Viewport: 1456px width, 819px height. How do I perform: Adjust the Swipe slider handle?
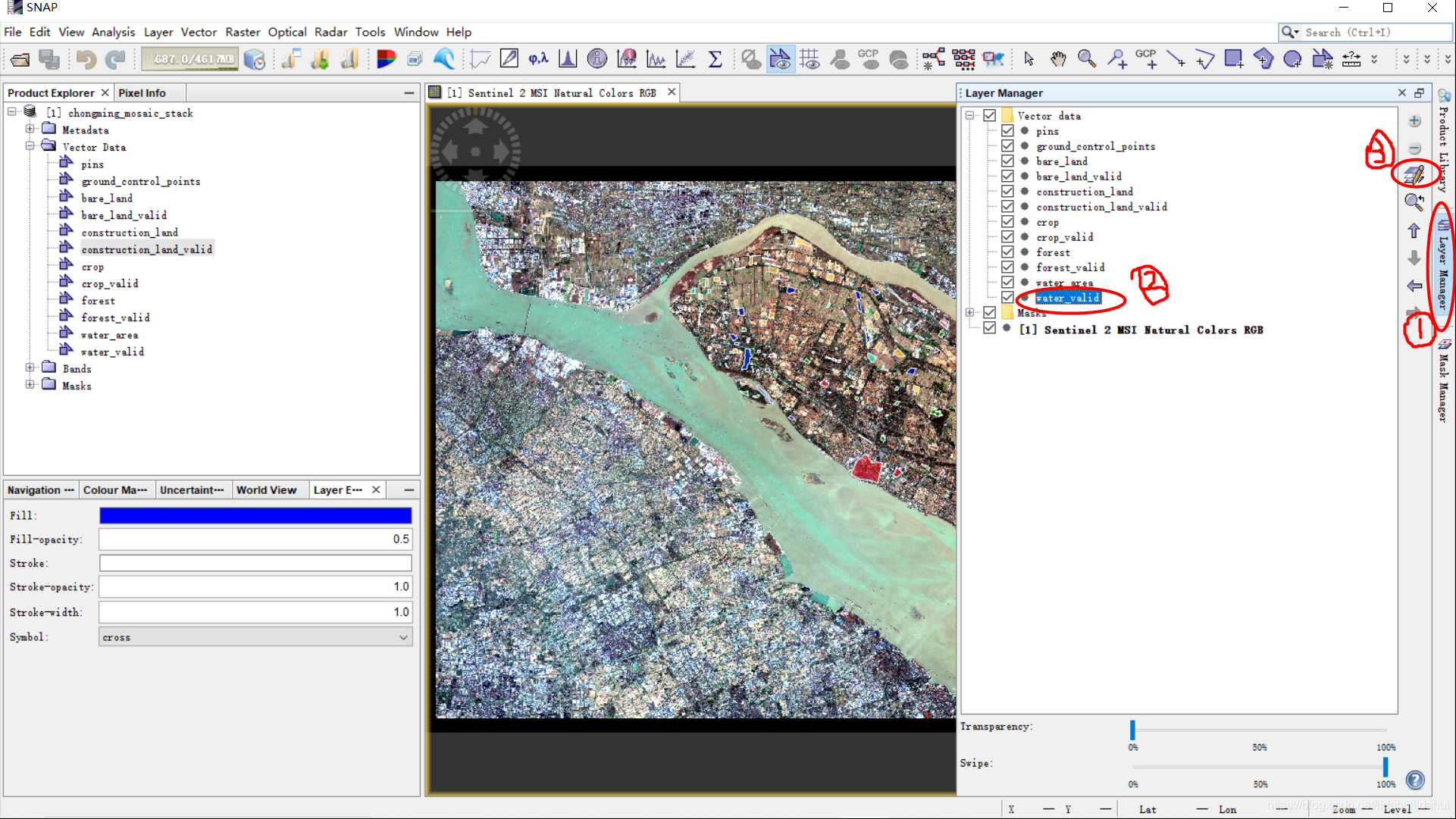point(1386,767)
